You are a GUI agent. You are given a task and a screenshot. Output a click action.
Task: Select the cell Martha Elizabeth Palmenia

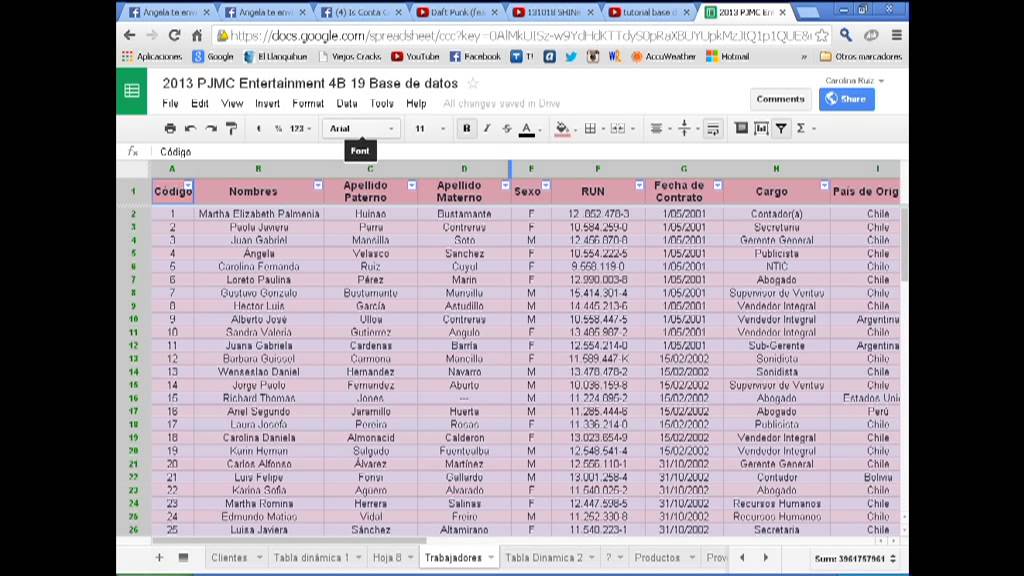click(x=259, y=214)
